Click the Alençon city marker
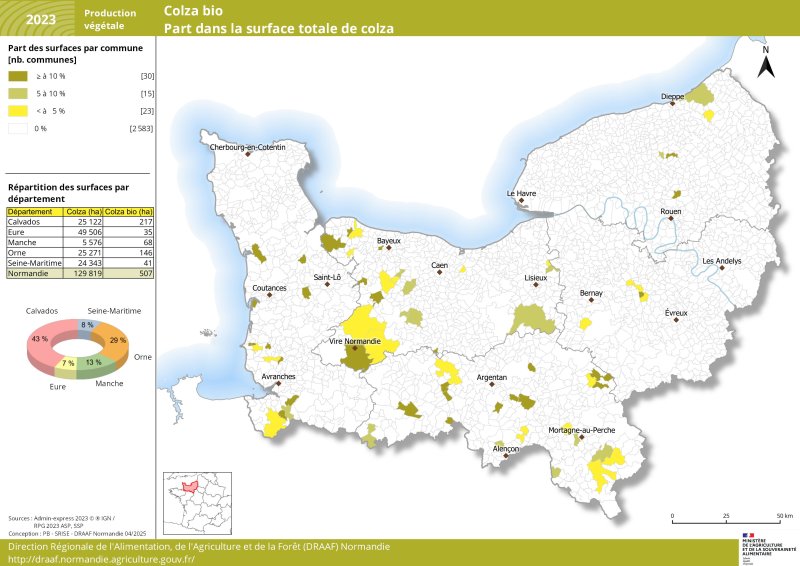This screenshot has width=800, height=566. coord(506,455)
